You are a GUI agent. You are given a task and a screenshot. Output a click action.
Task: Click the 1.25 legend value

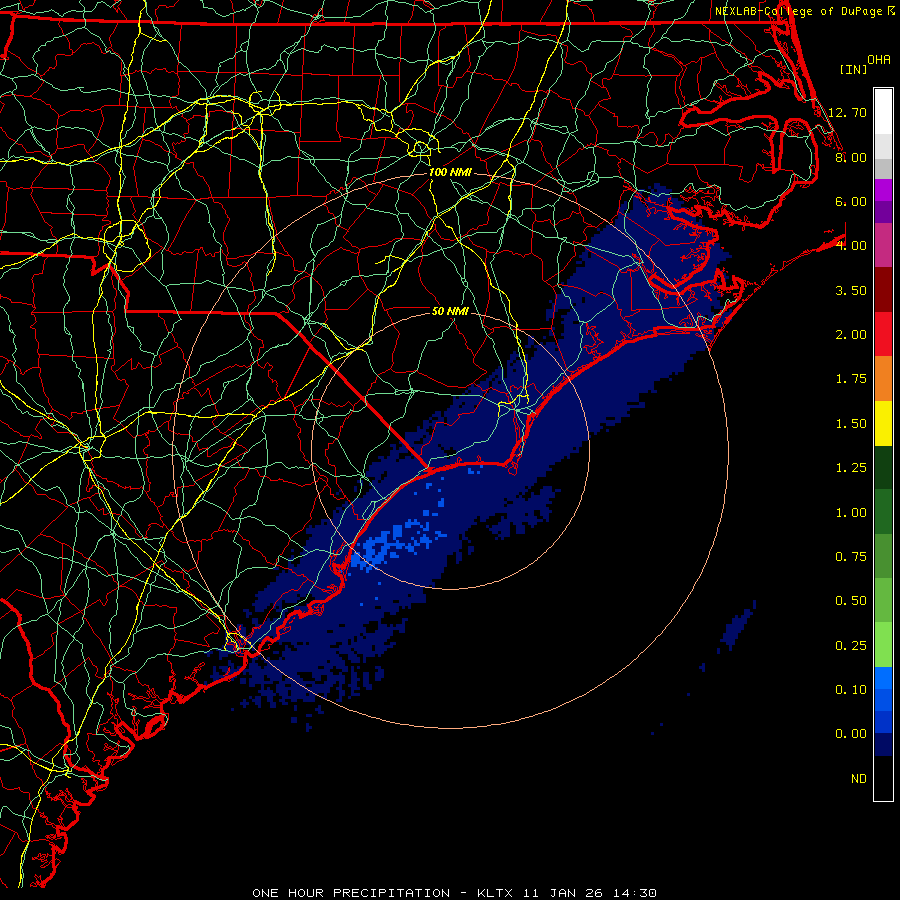point(851,468)
